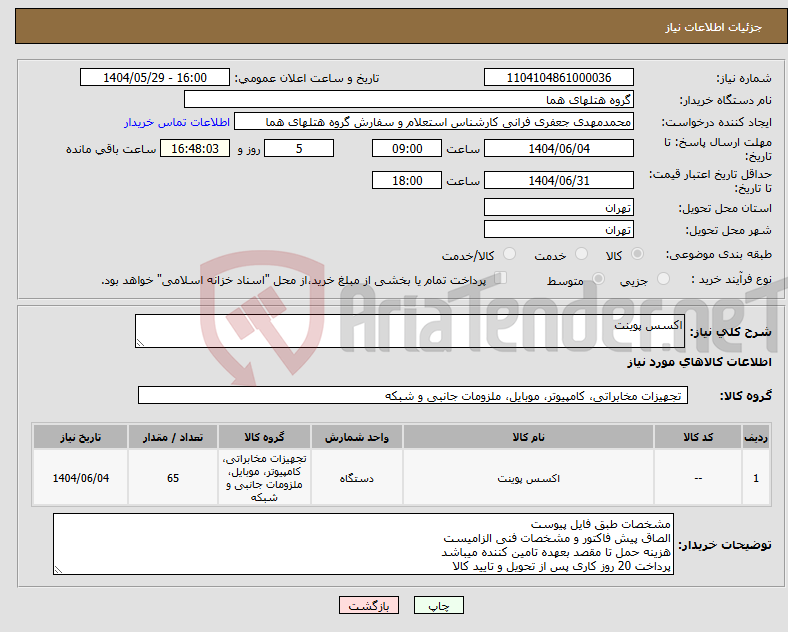The image size is (788, 632).
Task: Click the delivery province field تهران
Action: coord(558,207)
